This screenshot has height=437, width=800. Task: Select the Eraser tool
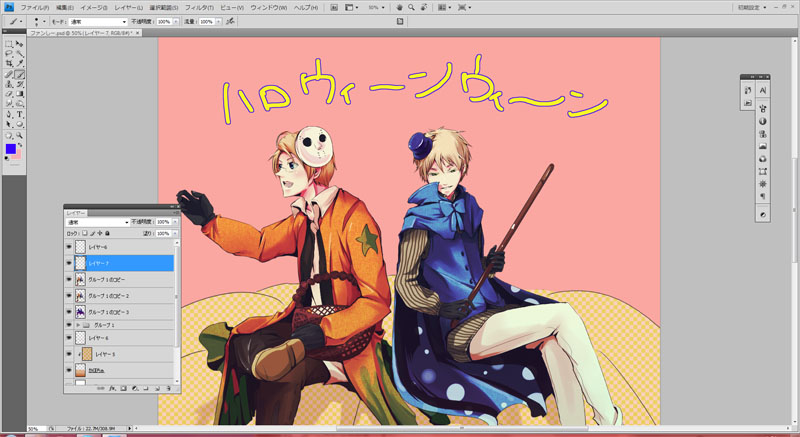9,94
